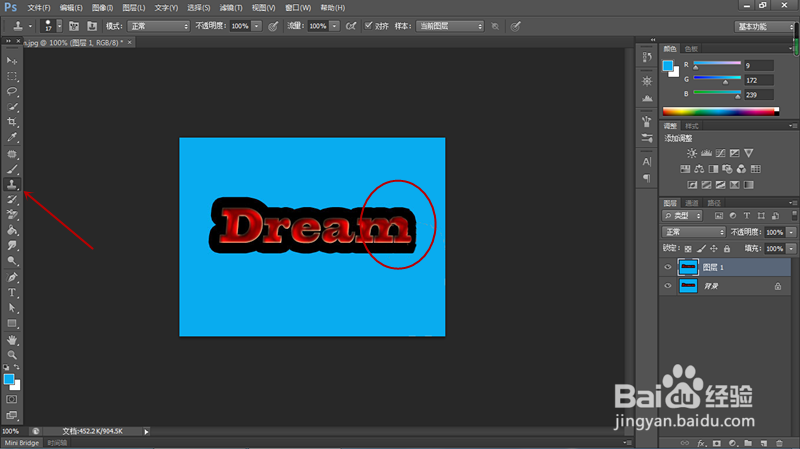
Task: Select the Lasso tool
Action: [x=12, y=91]
